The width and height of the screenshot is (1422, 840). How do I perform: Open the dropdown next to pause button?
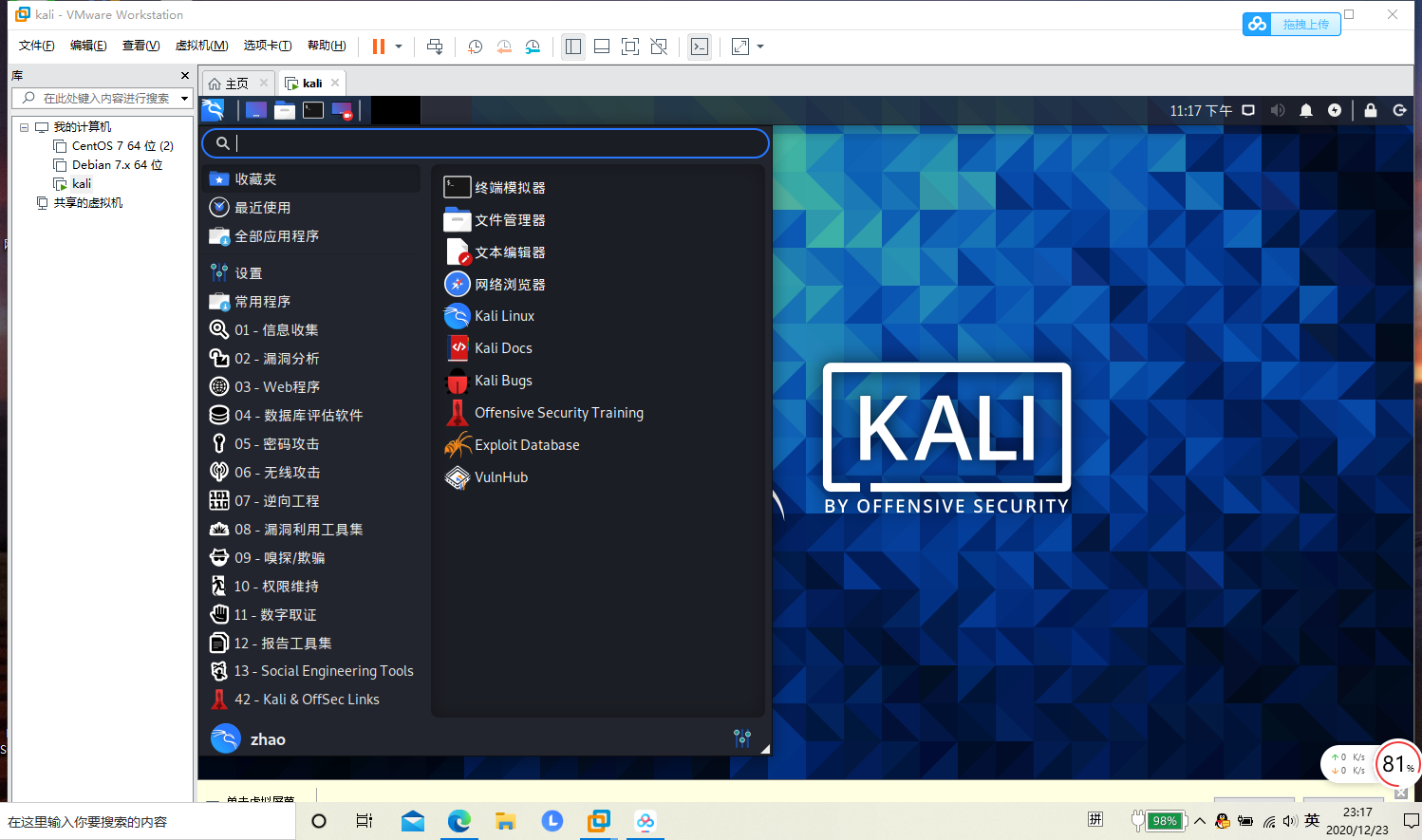point(399,47)
